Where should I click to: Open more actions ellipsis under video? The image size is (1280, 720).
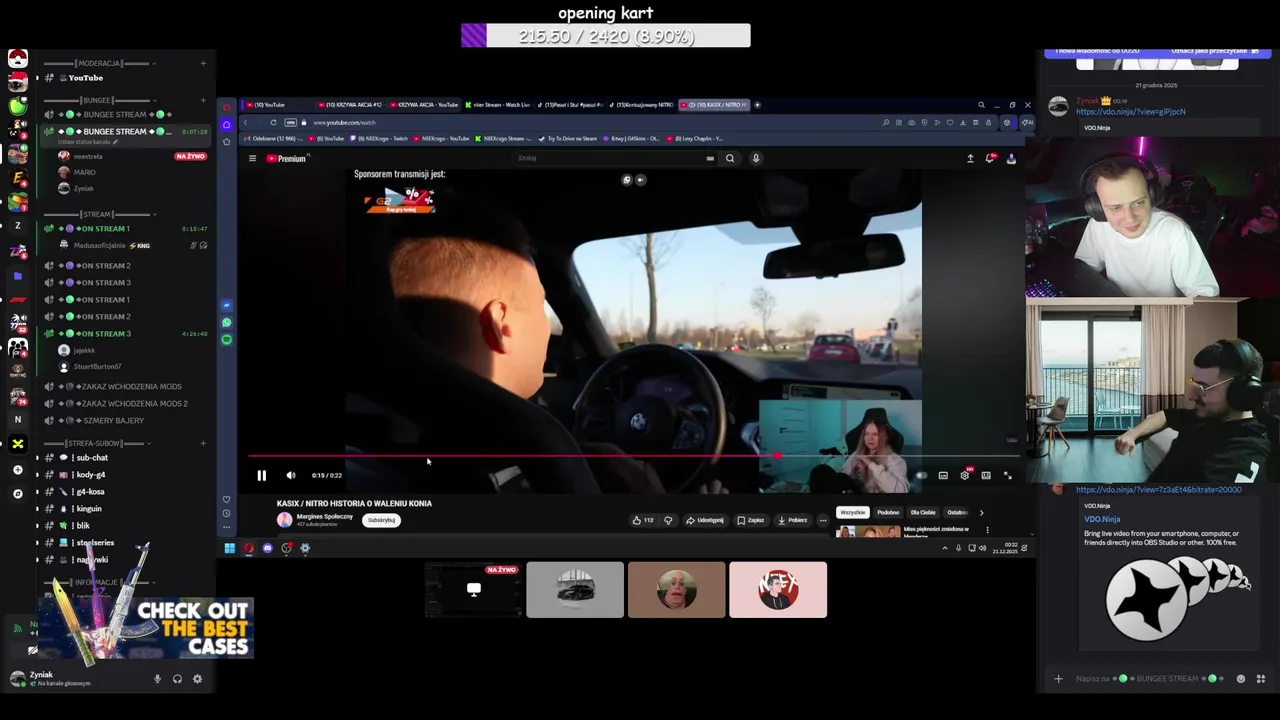(823, 520)
